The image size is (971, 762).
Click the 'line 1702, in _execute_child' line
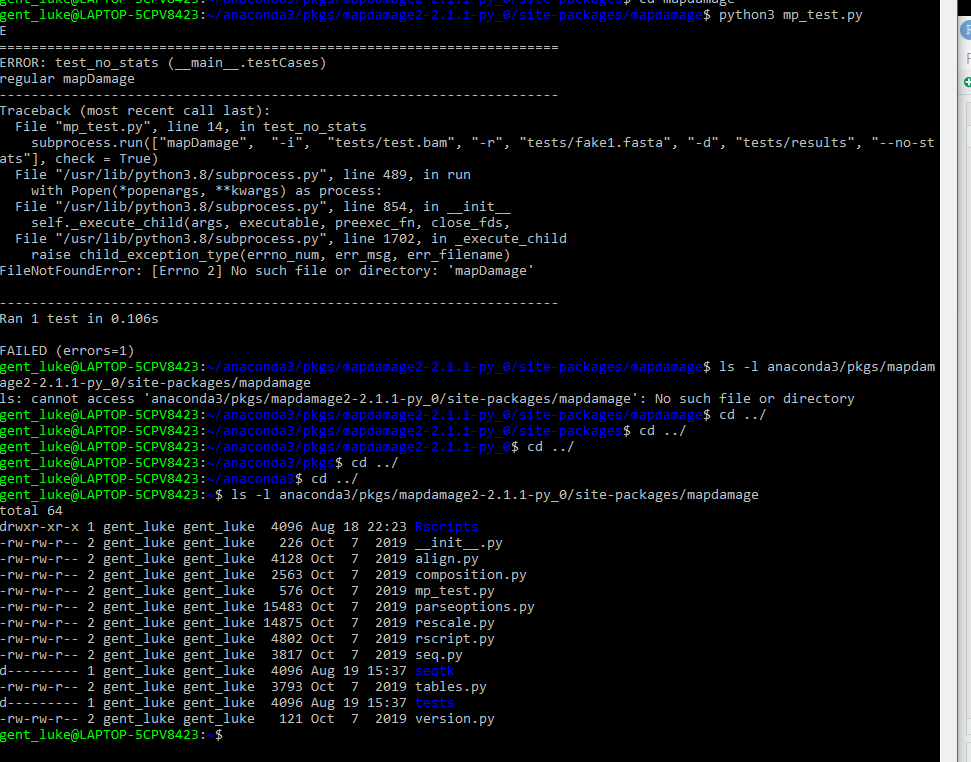click(290, 239)
